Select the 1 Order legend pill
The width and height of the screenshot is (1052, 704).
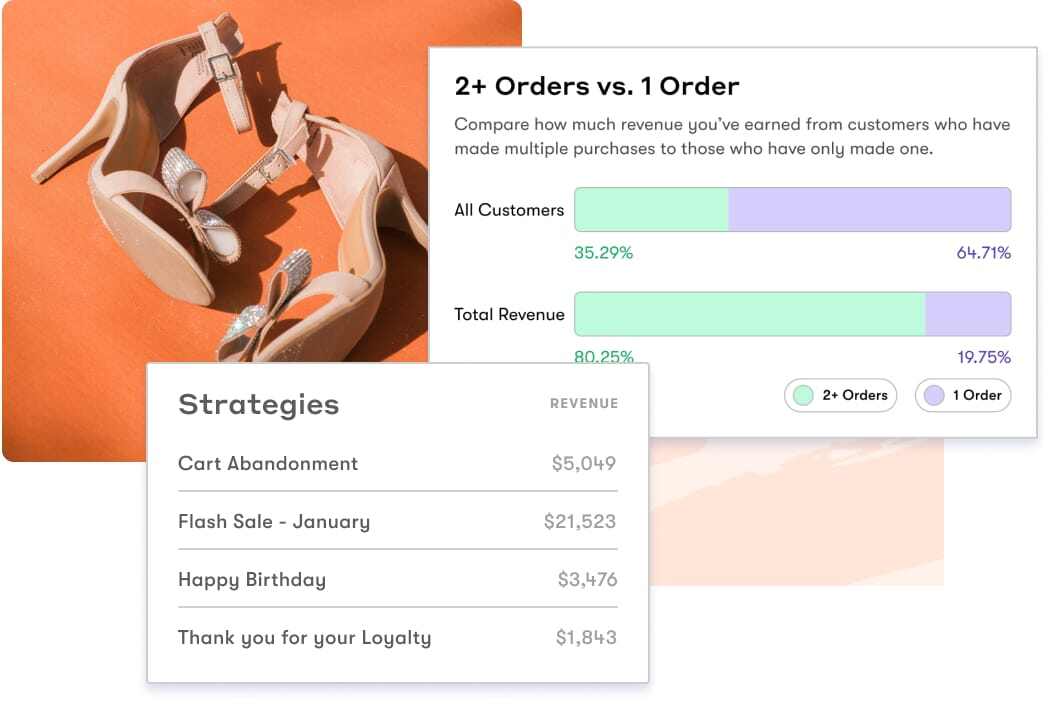point(963,396)
